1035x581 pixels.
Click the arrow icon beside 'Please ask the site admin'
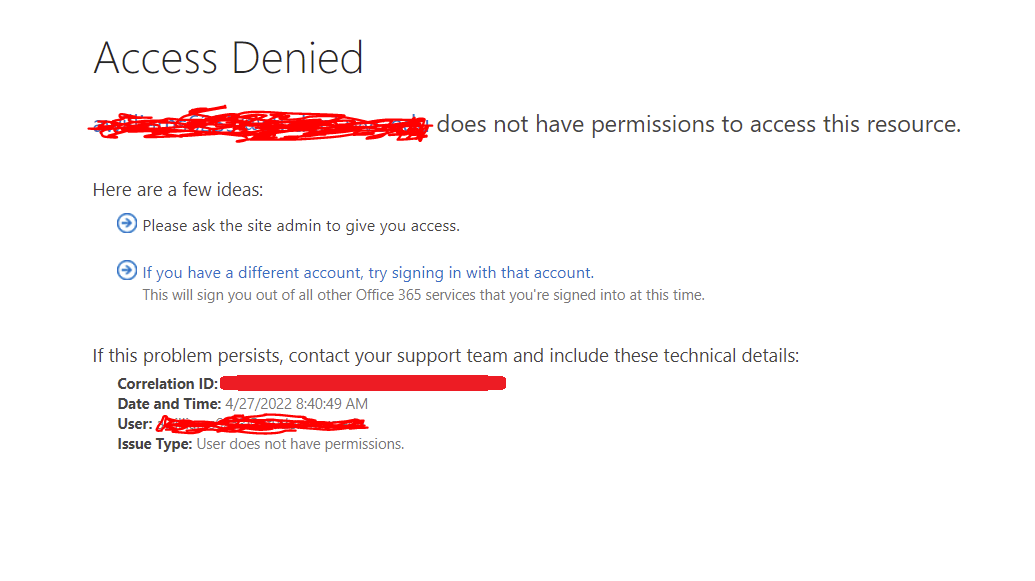(127, 224)
